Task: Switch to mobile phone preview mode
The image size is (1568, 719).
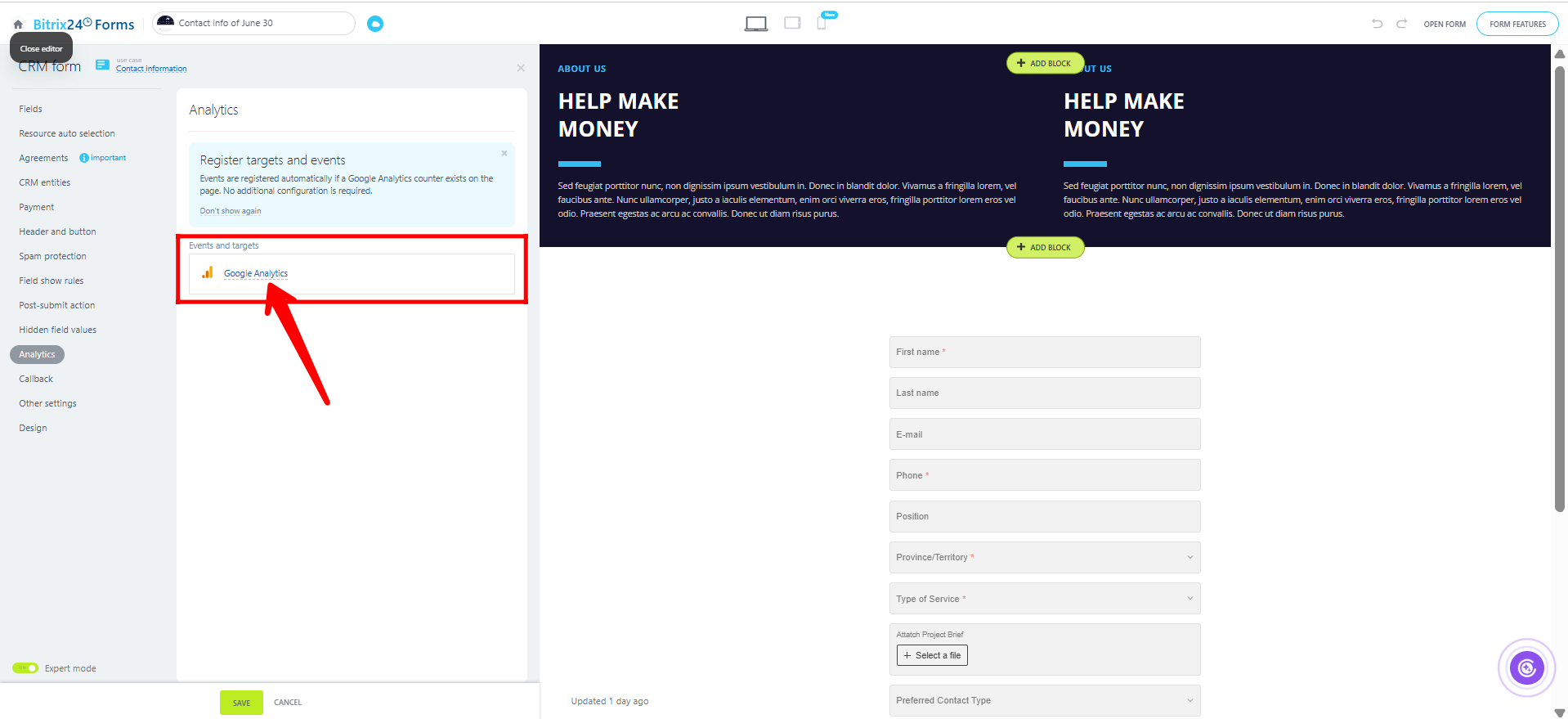Action: pos(822,23)
